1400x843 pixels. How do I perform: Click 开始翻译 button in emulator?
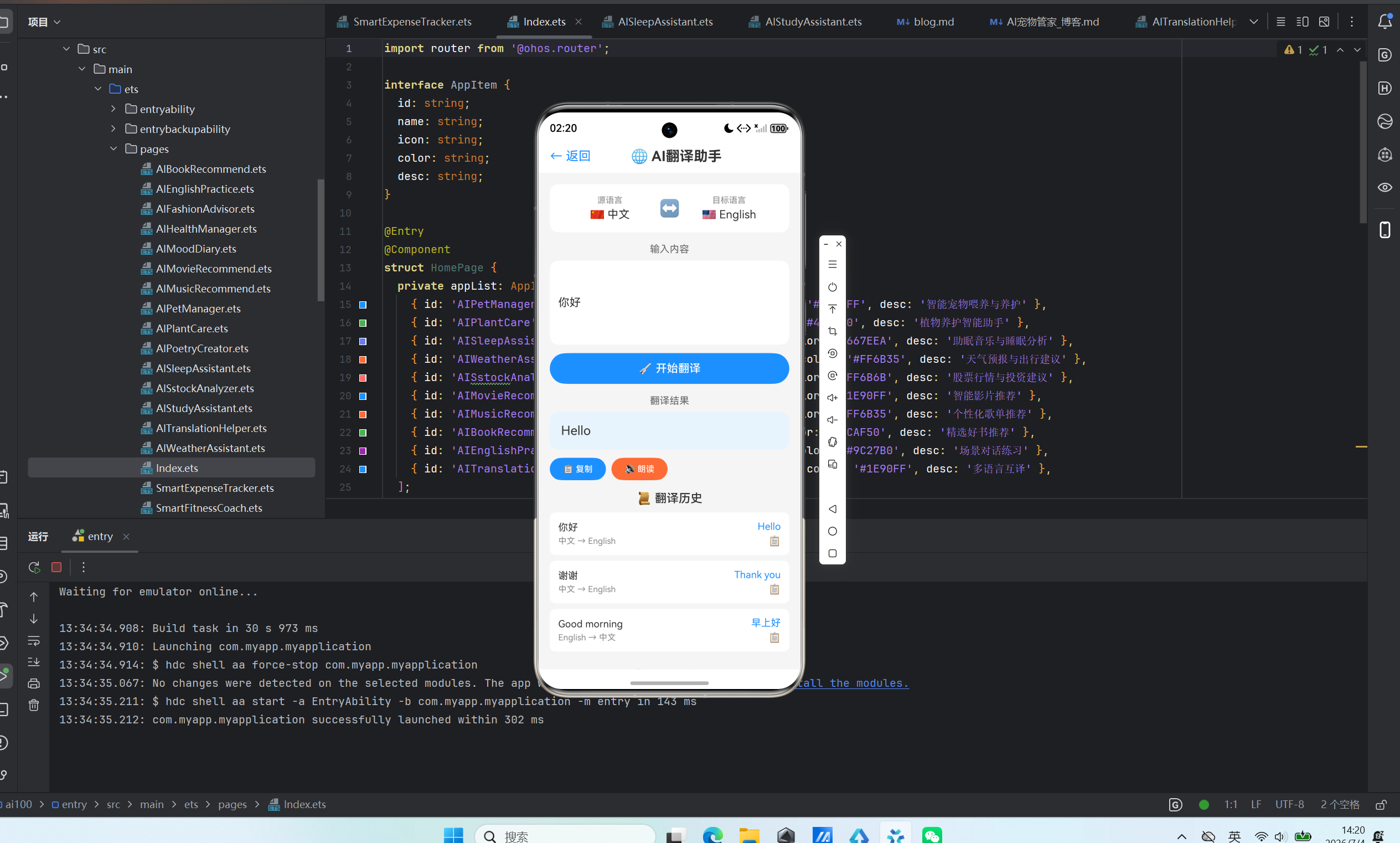point(669,368)
